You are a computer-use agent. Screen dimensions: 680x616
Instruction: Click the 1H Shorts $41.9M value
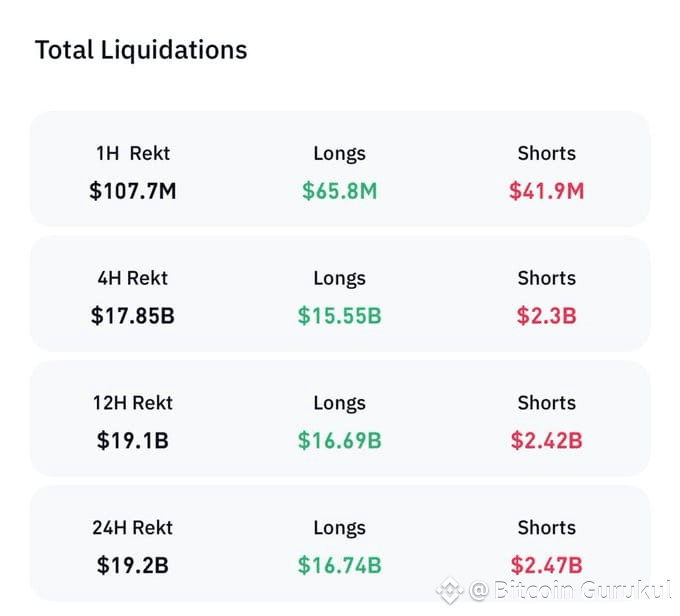pos(546,190)
